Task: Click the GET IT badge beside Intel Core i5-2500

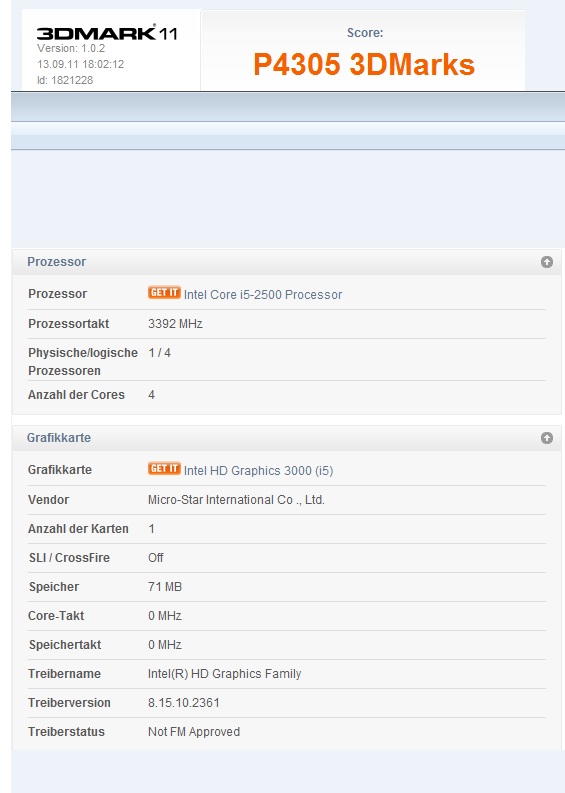Action: click(x=164, y=293)
